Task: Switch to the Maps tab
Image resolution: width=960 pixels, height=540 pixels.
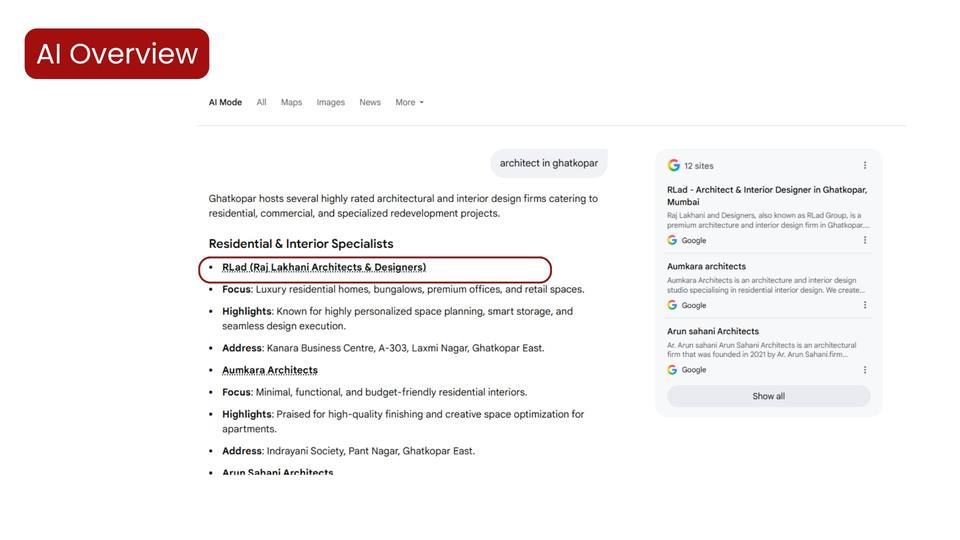Action: point(291,102)
